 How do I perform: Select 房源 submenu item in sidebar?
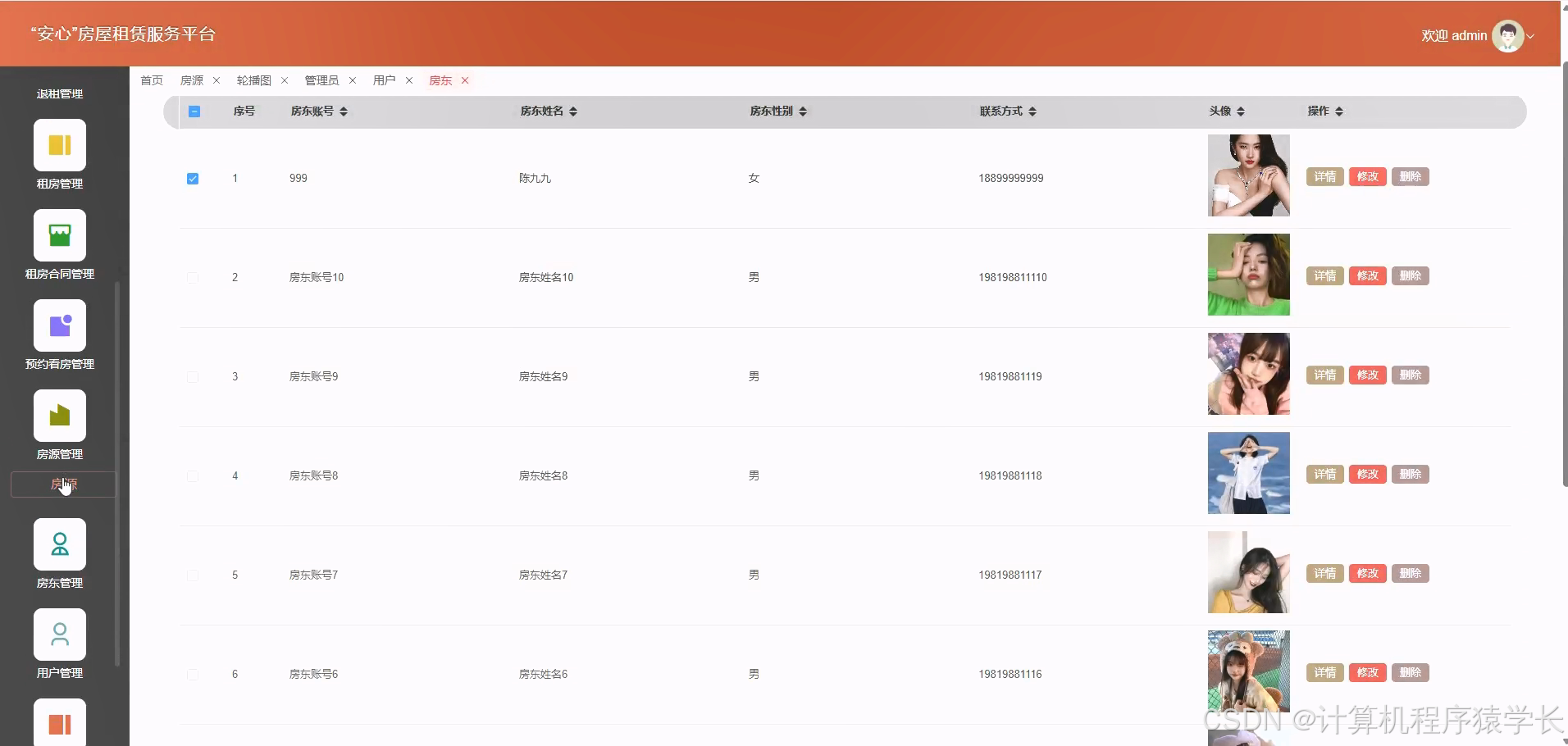click(x=63, y=484)
